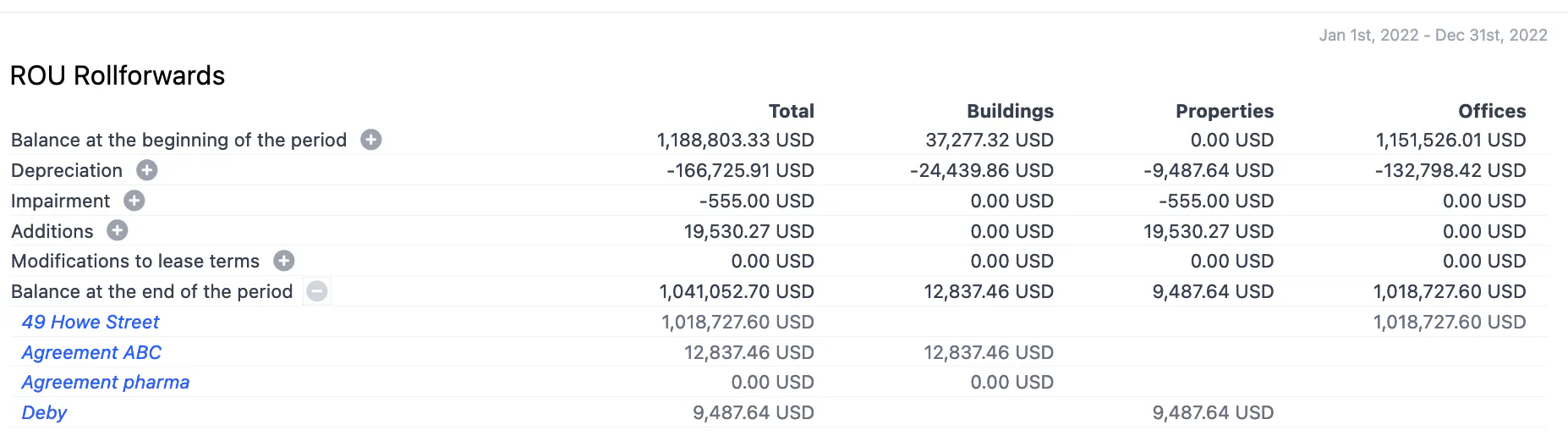Expand the Impairment row plus icon
The height and width of the screenshot is (447, 1568).
[134, 201]
